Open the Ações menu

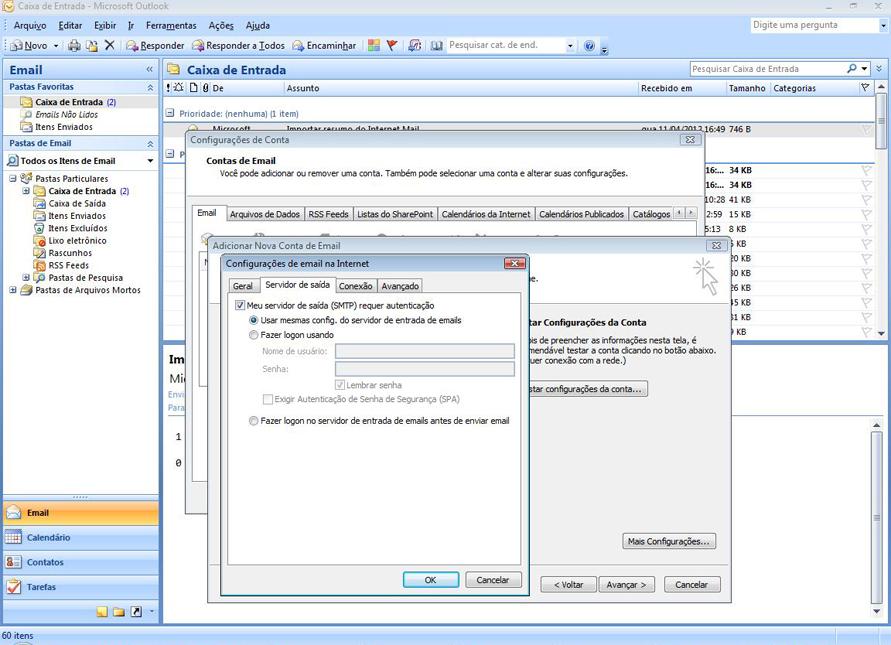(220, 26)
